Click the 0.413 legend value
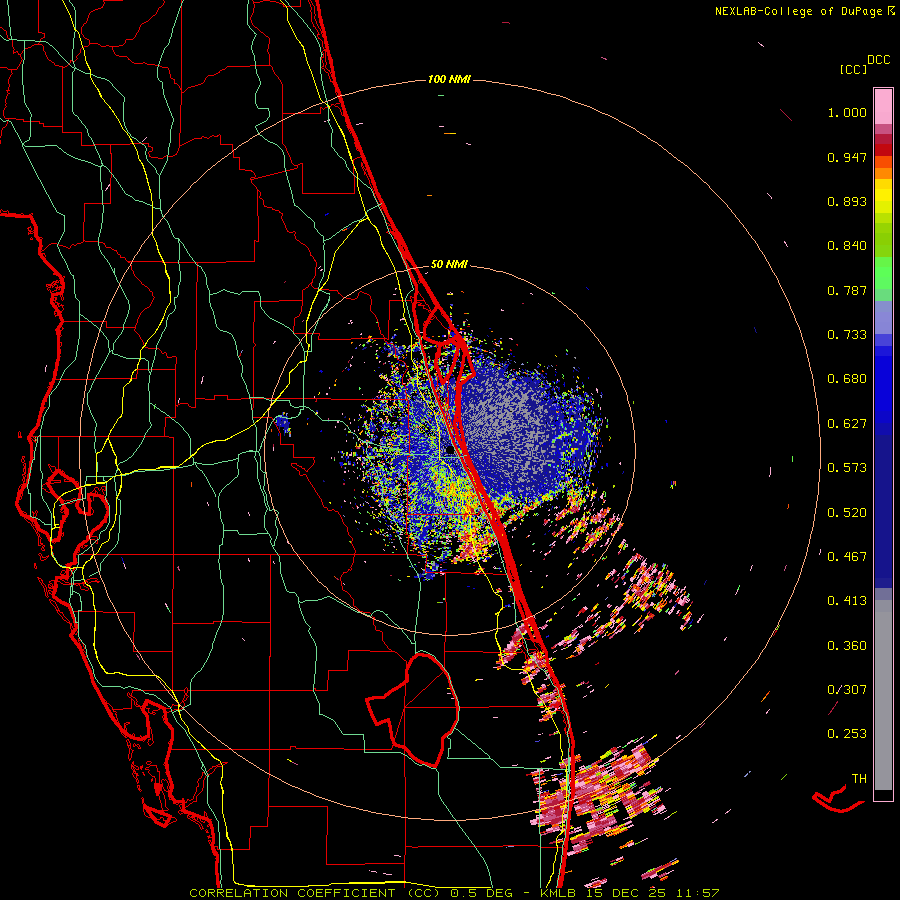Screen dimensions: 900x900 point(847,601)
